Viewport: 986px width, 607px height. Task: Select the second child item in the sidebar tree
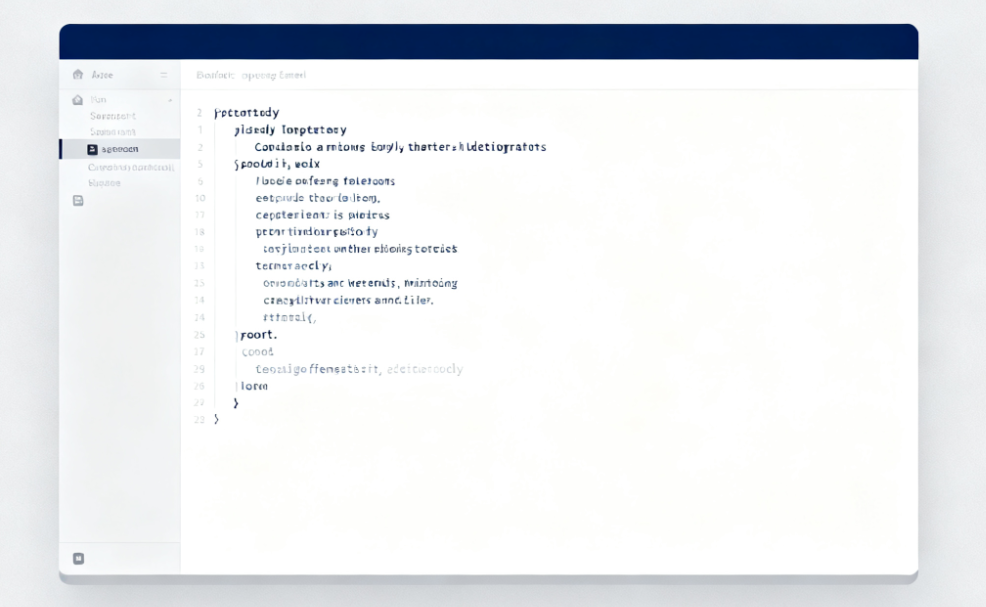[x=112, y=132]
